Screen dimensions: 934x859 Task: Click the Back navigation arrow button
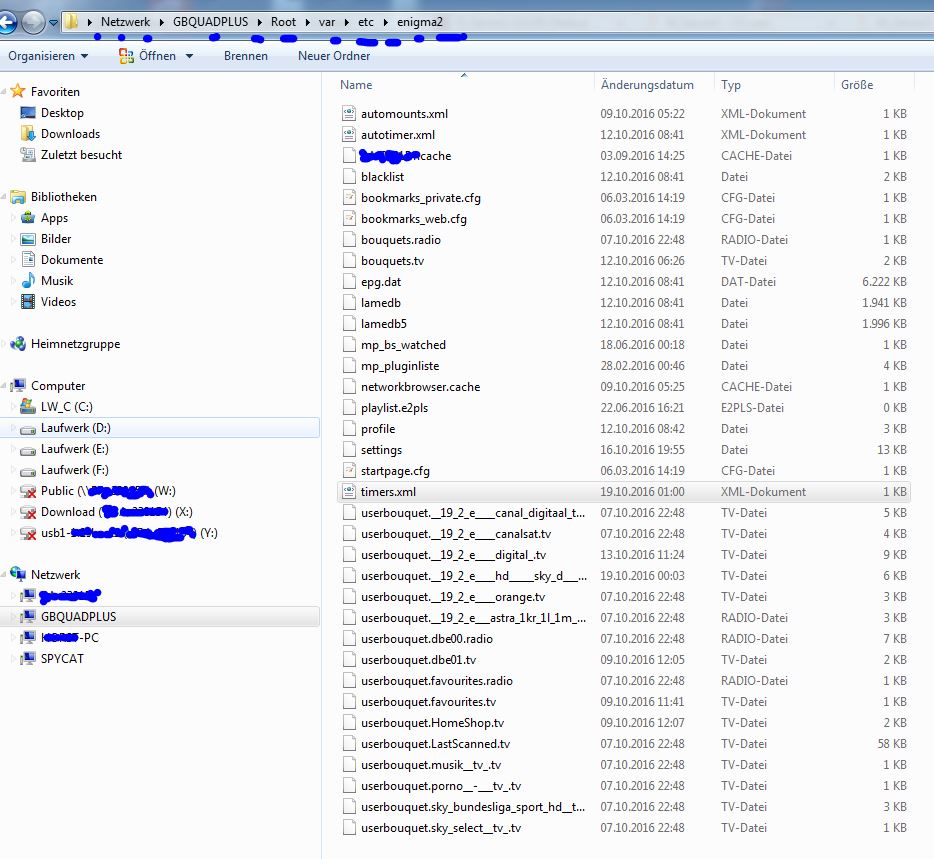8,21
